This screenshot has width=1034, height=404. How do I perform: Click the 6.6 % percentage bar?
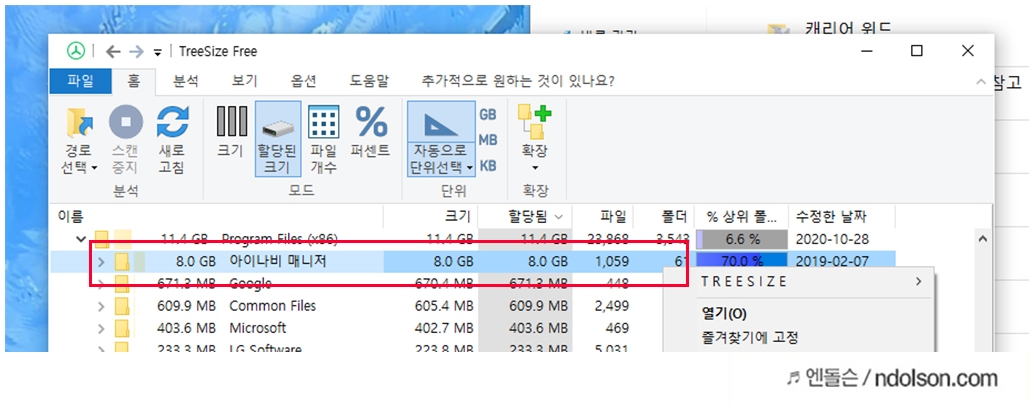[x=742, y=239]
